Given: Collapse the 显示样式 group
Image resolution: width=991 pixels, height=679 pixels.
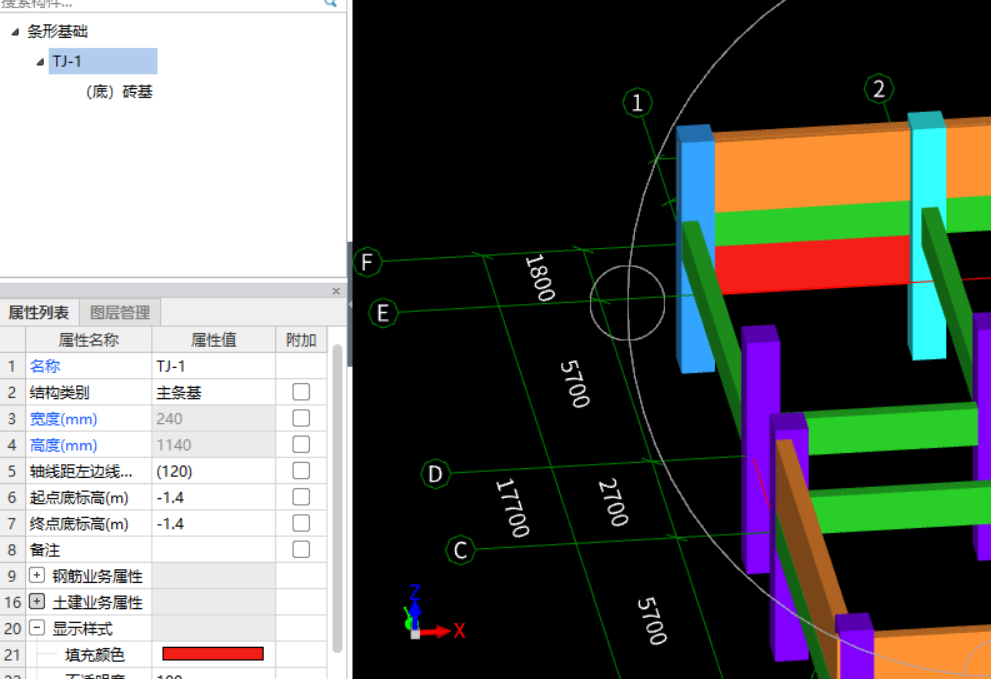Looking at the screenshot, I should point(37,628).
